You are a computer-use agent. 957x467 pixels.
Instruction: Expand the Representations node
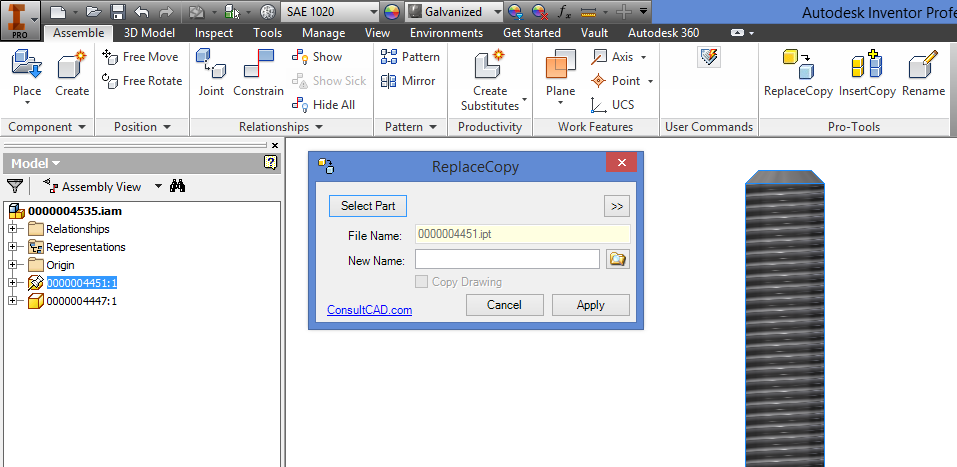pyautogui.click(x=12, y=247)
